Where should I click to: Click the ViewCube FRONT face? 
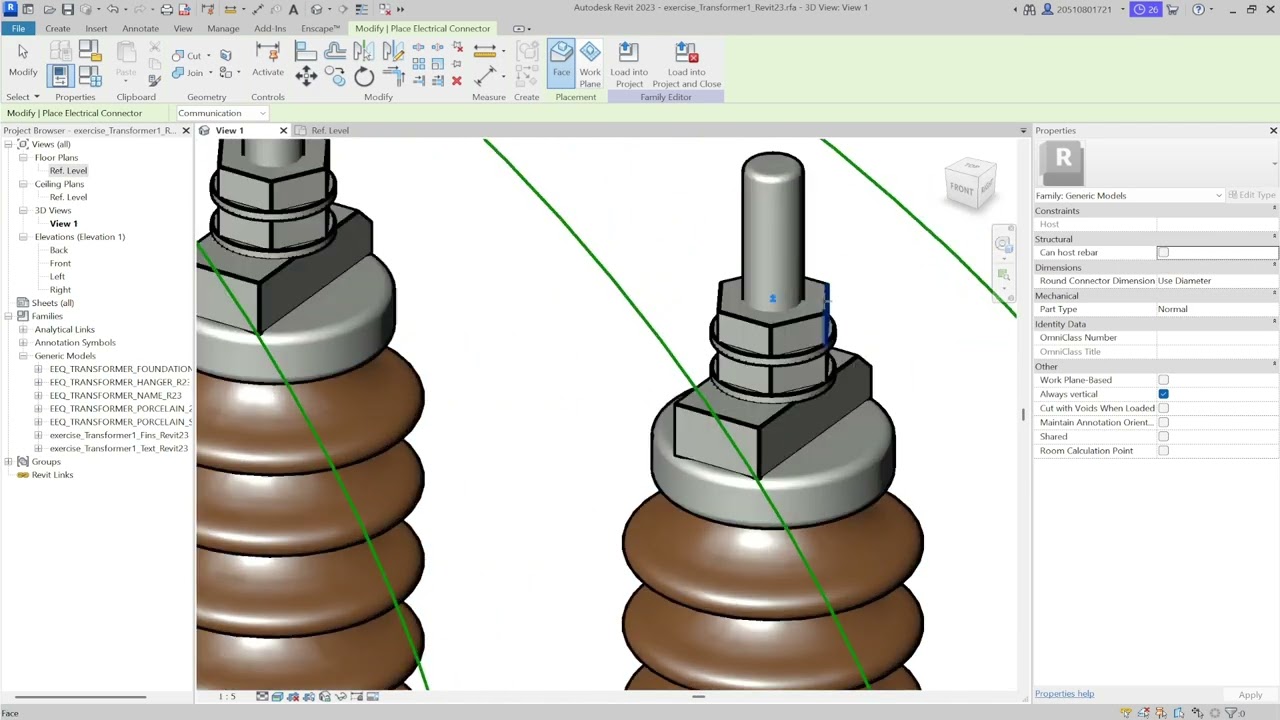click(x=961, y=188)
